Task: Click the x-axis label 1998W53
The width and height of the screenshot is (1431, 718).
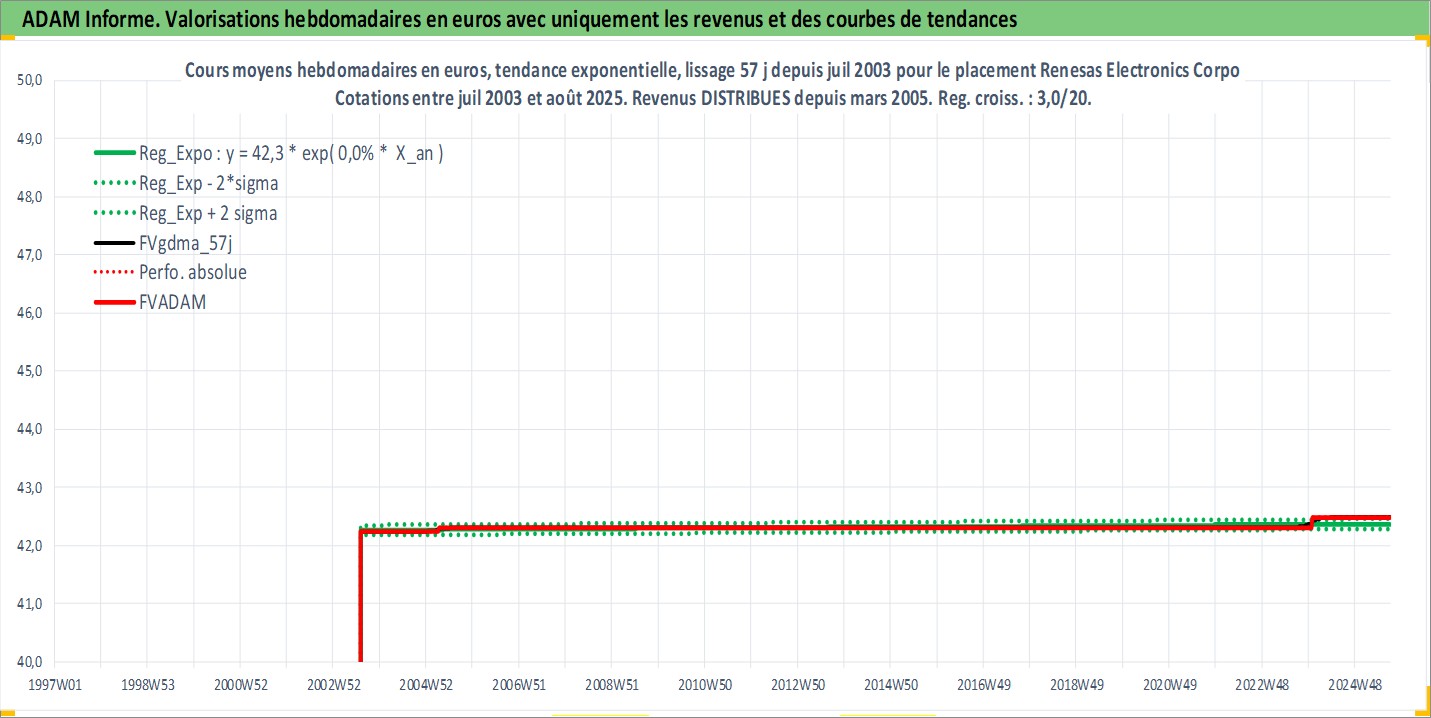Action: point(147,685)
